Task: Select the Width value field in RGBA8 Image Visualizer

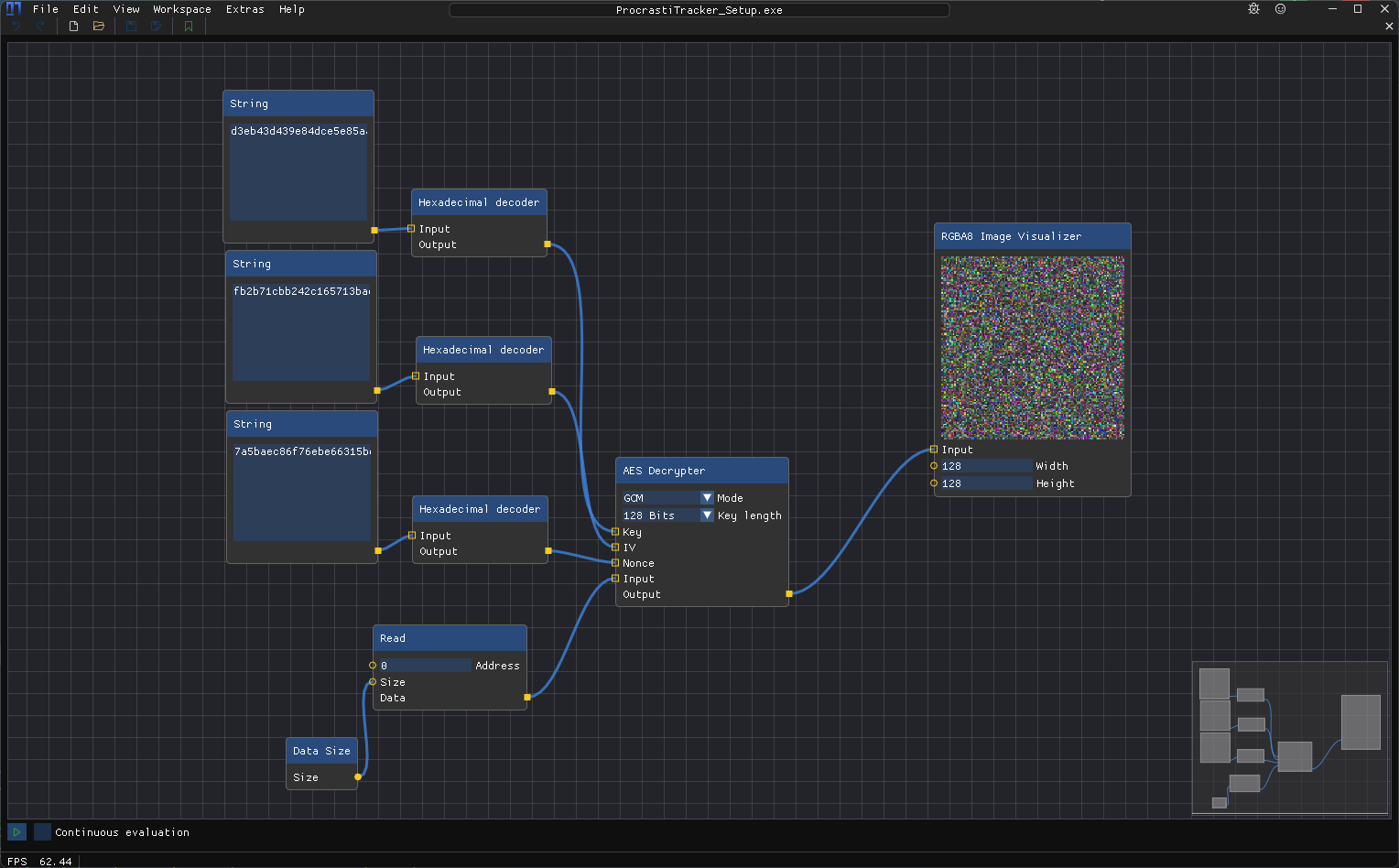Action: point(984,465)
